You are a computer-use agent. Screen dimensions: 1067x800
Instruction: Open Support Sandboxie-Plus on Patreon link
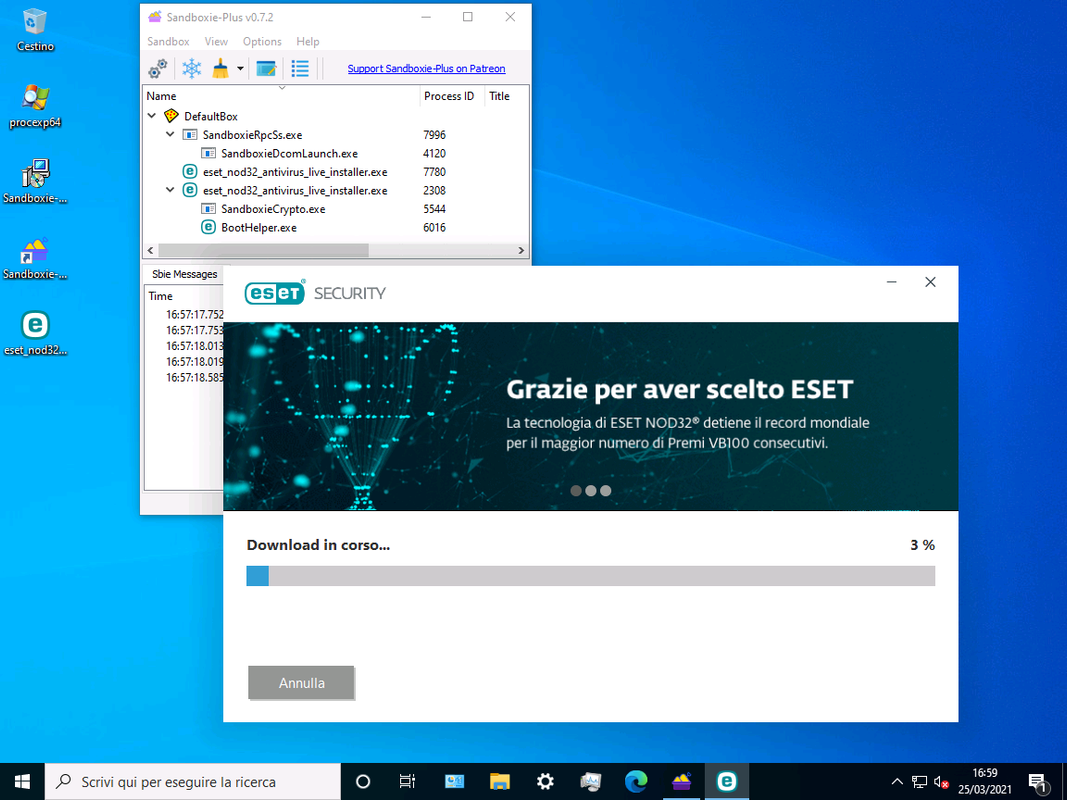point(426,69)
